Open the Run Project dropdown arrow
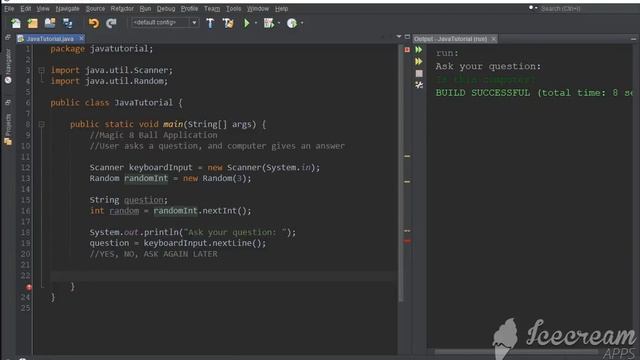This screenshot has height=360, width=640. click(x=256, y=23)
